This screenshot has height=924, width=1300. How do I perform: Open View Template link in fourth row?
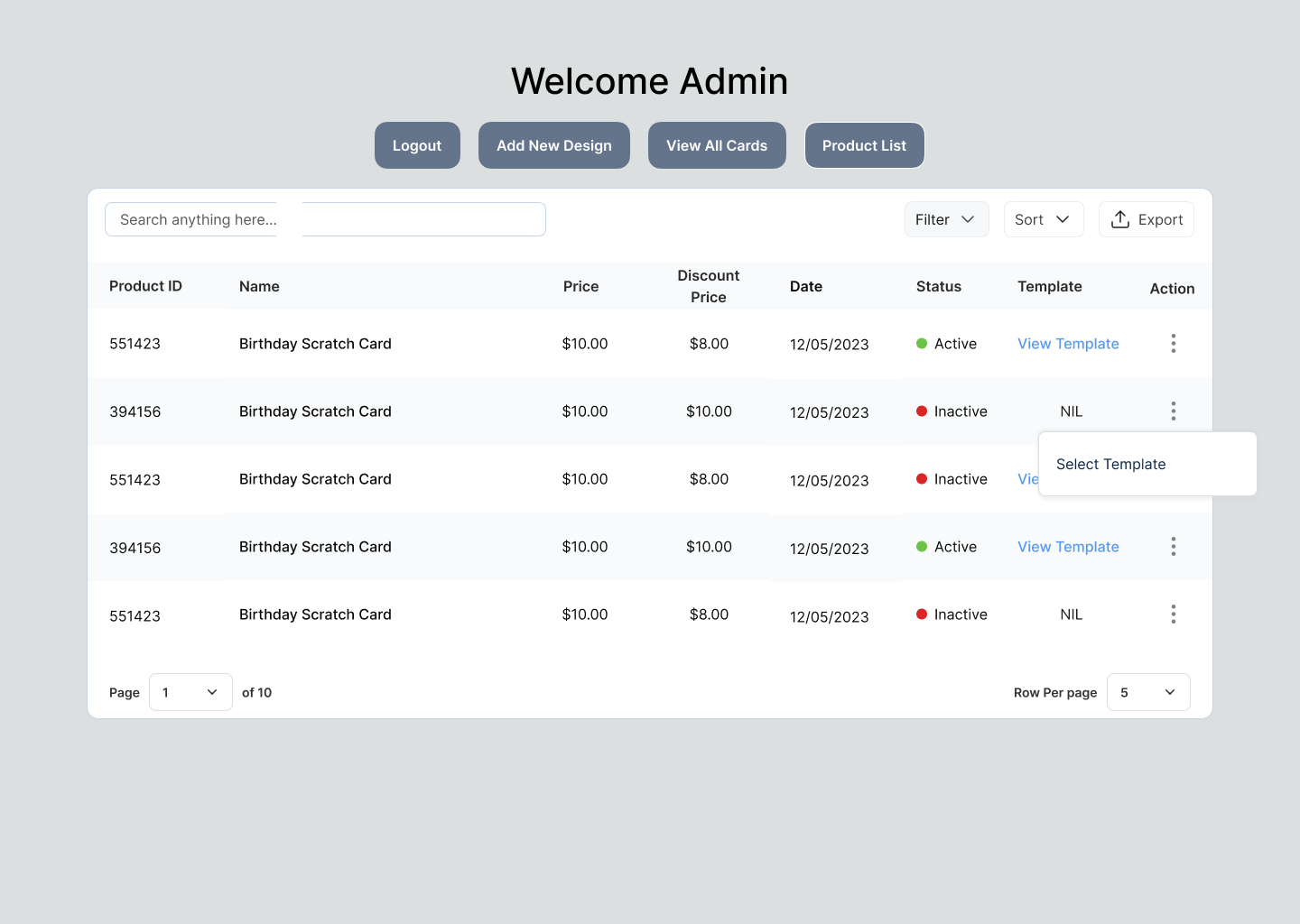(1068, 547)
